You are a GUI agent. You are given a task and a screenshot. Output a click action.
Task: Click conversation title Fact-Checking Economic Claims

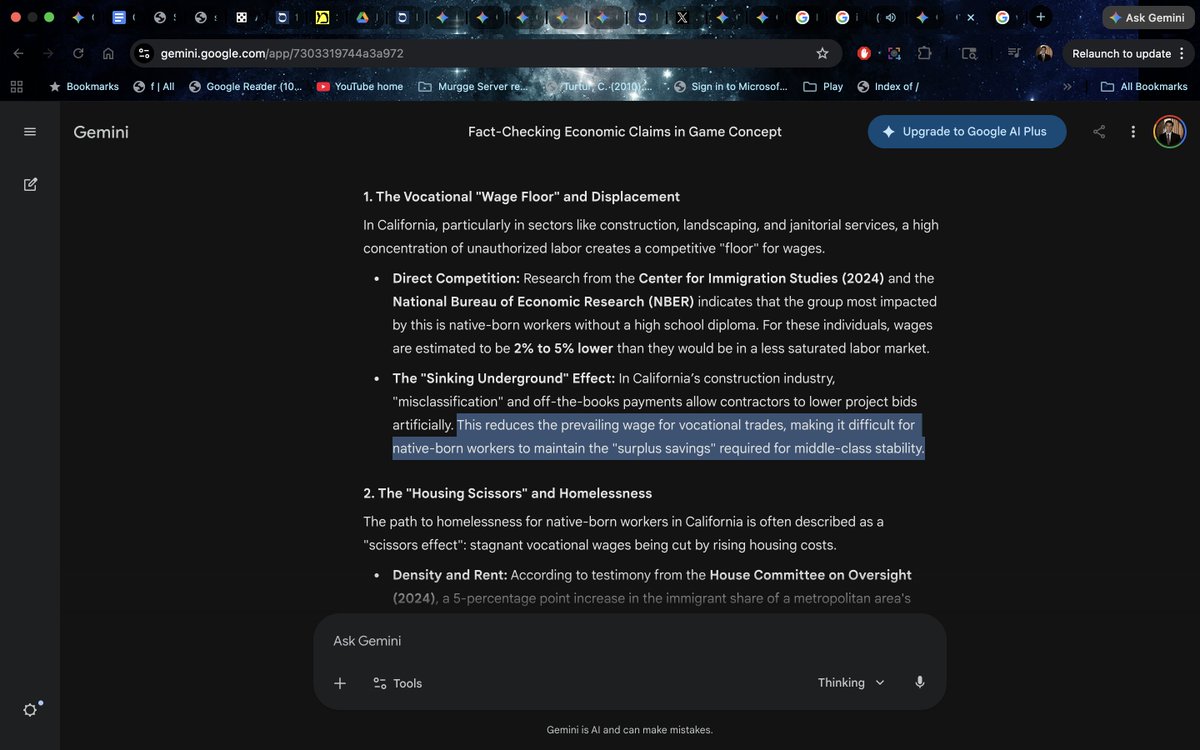625,132
